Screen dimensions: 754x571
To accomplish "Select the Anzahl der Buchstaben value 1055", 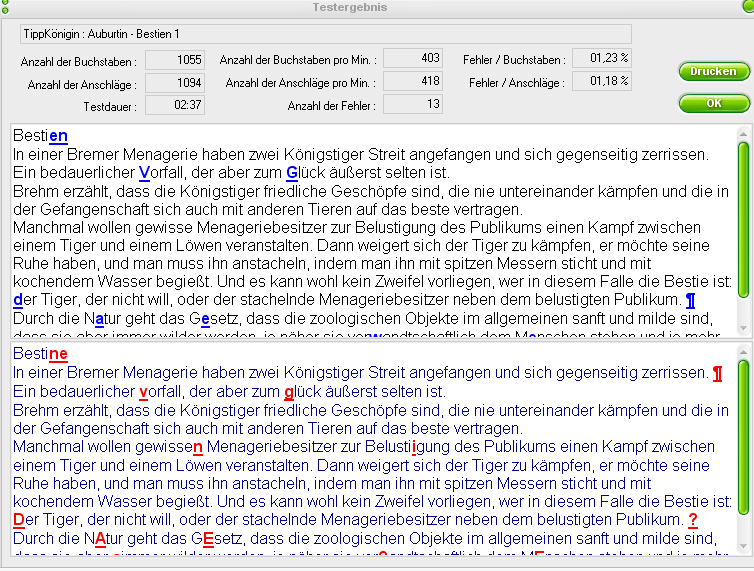I will pyautogui.click(x=175, y=60).
